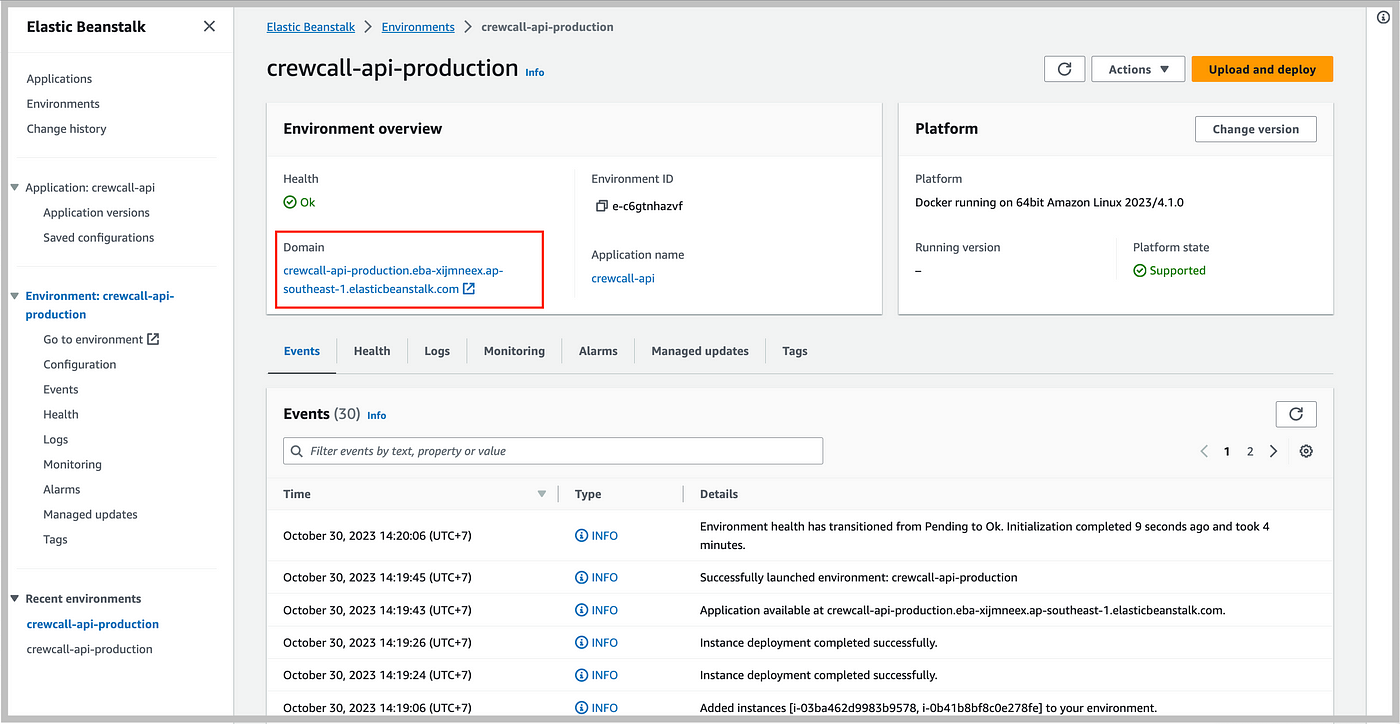
Task: Click Go to environment sidebar link
Action: pyautogui.click(x=93, y=340)
